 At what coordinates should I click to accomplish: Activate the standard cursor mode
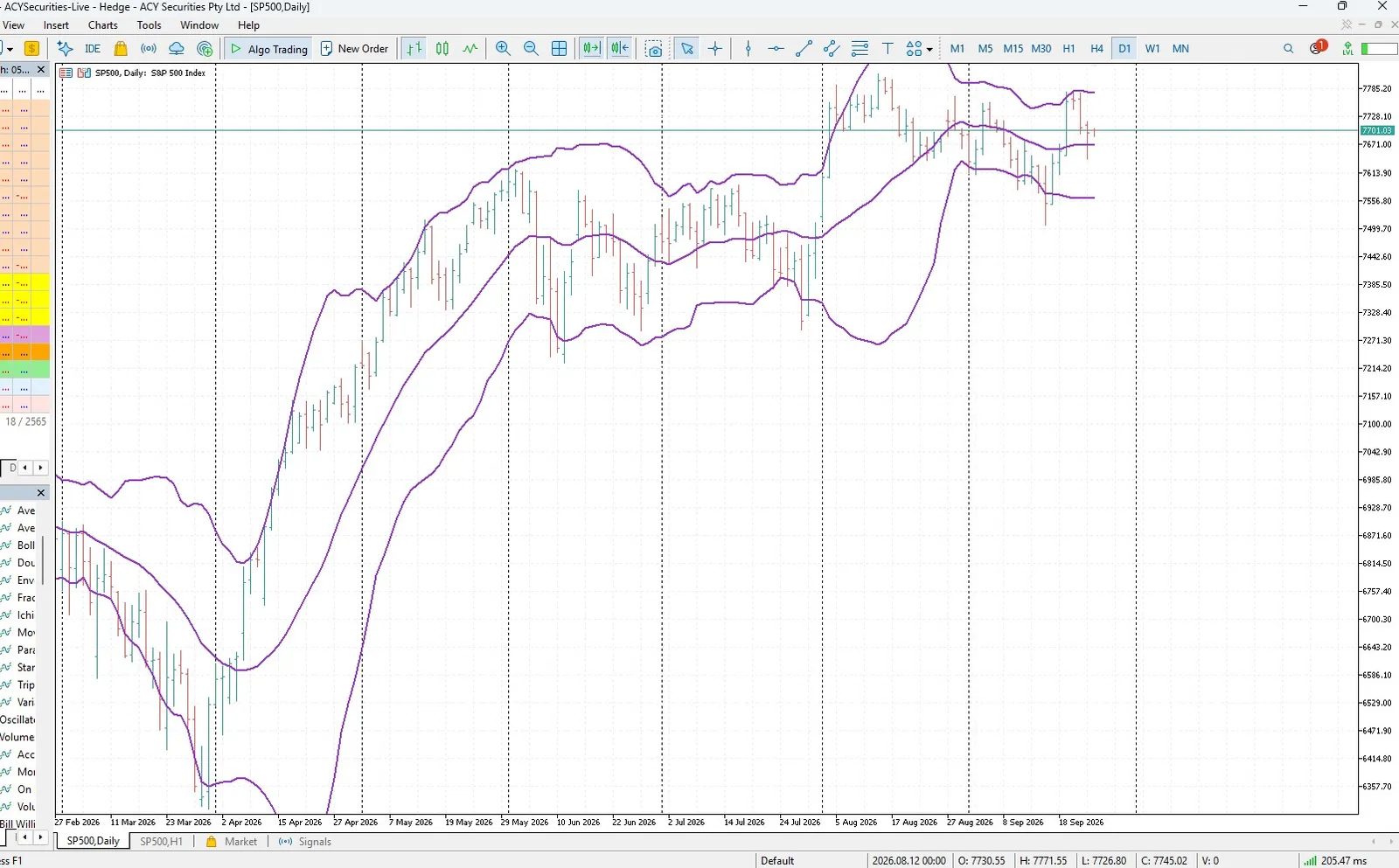[x=687, y=49]
